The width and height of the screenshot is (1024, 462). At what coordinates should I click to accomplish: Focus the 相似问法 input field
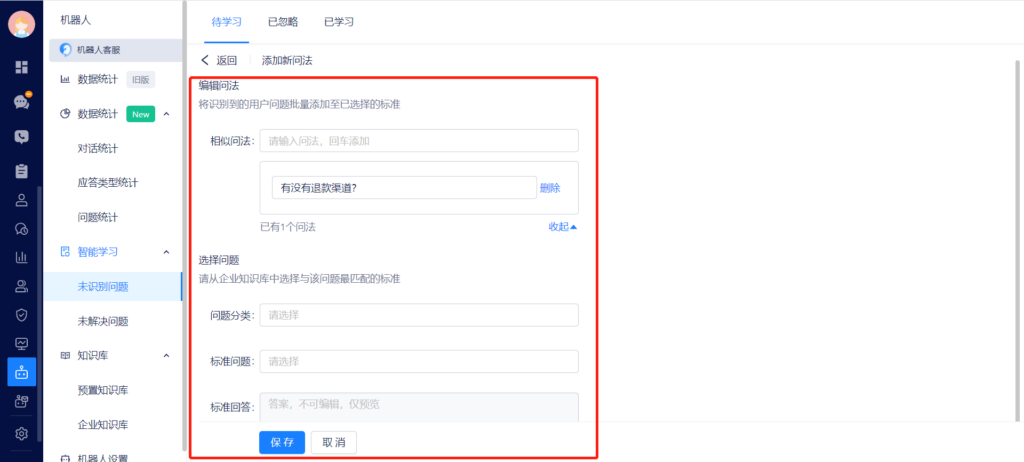point(419,140)
